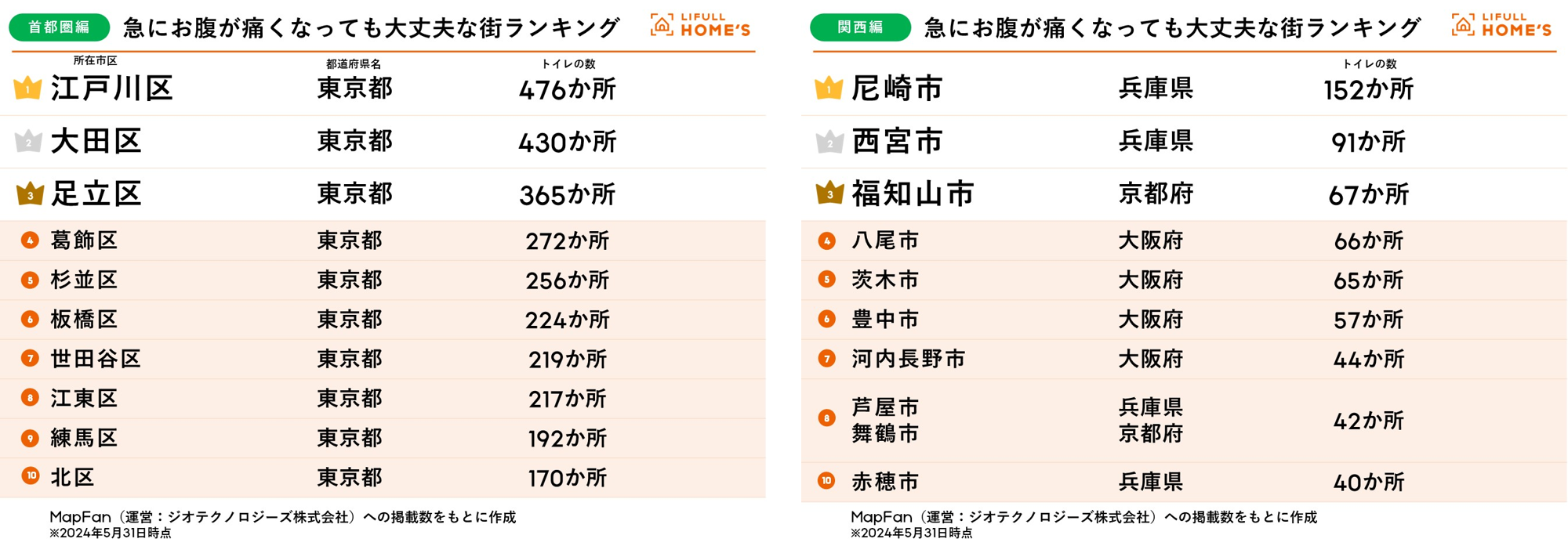This screenshot has height=546, width=1568.
Task: Click 152か所 toilet count for 尼崎市
Action: point(1368,89)
